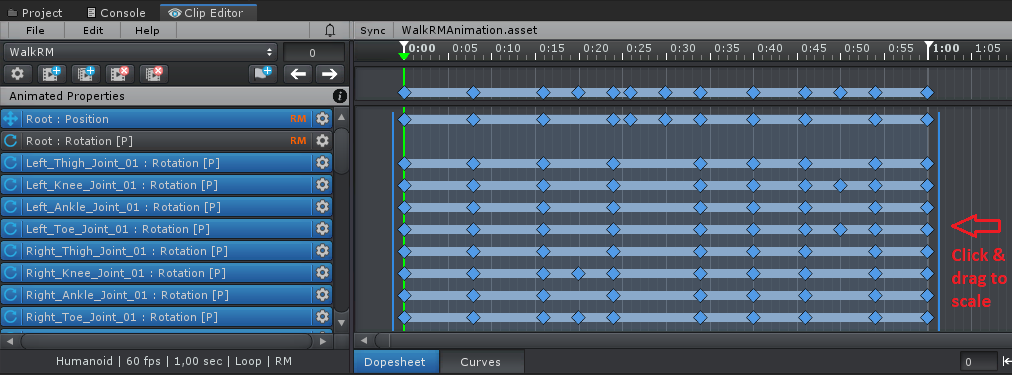
Task: Switch to Curves view
Action: tap(480, 362)
